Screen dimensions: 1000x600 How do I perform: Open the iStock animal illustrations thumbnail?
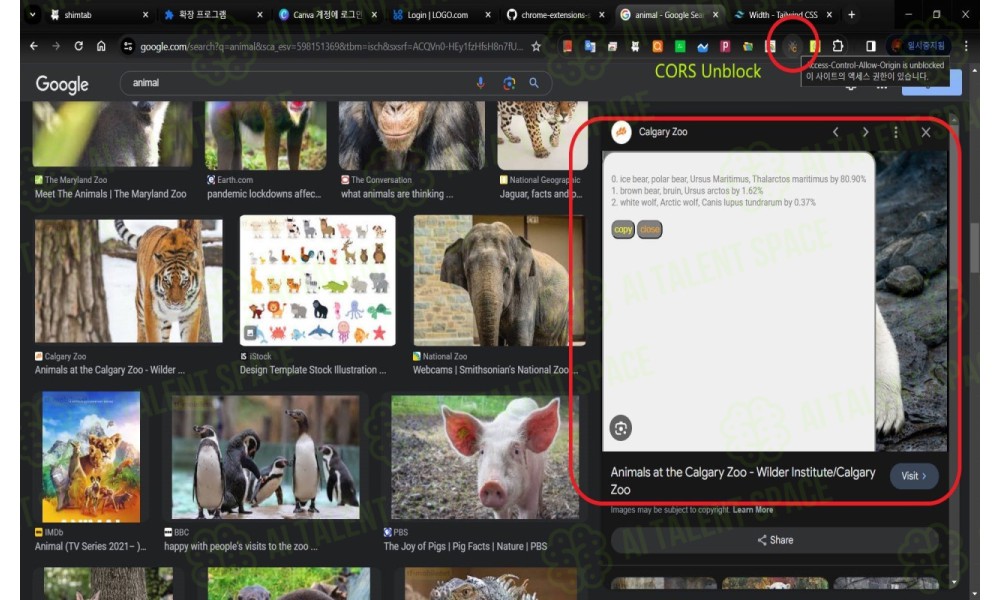318,281
